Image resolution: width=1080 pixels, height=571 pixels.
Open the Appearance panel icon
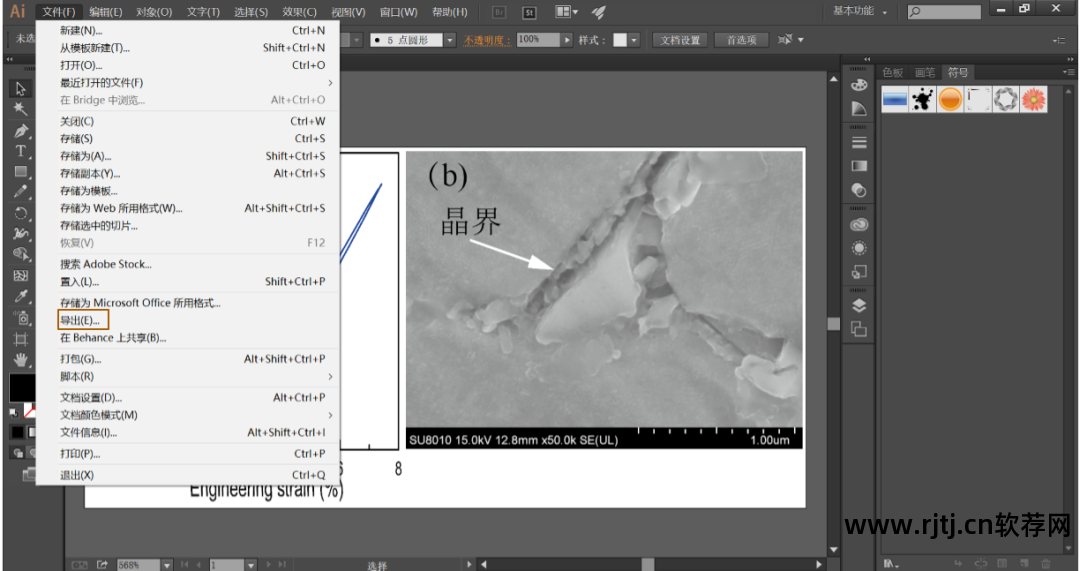pos(859,248)
